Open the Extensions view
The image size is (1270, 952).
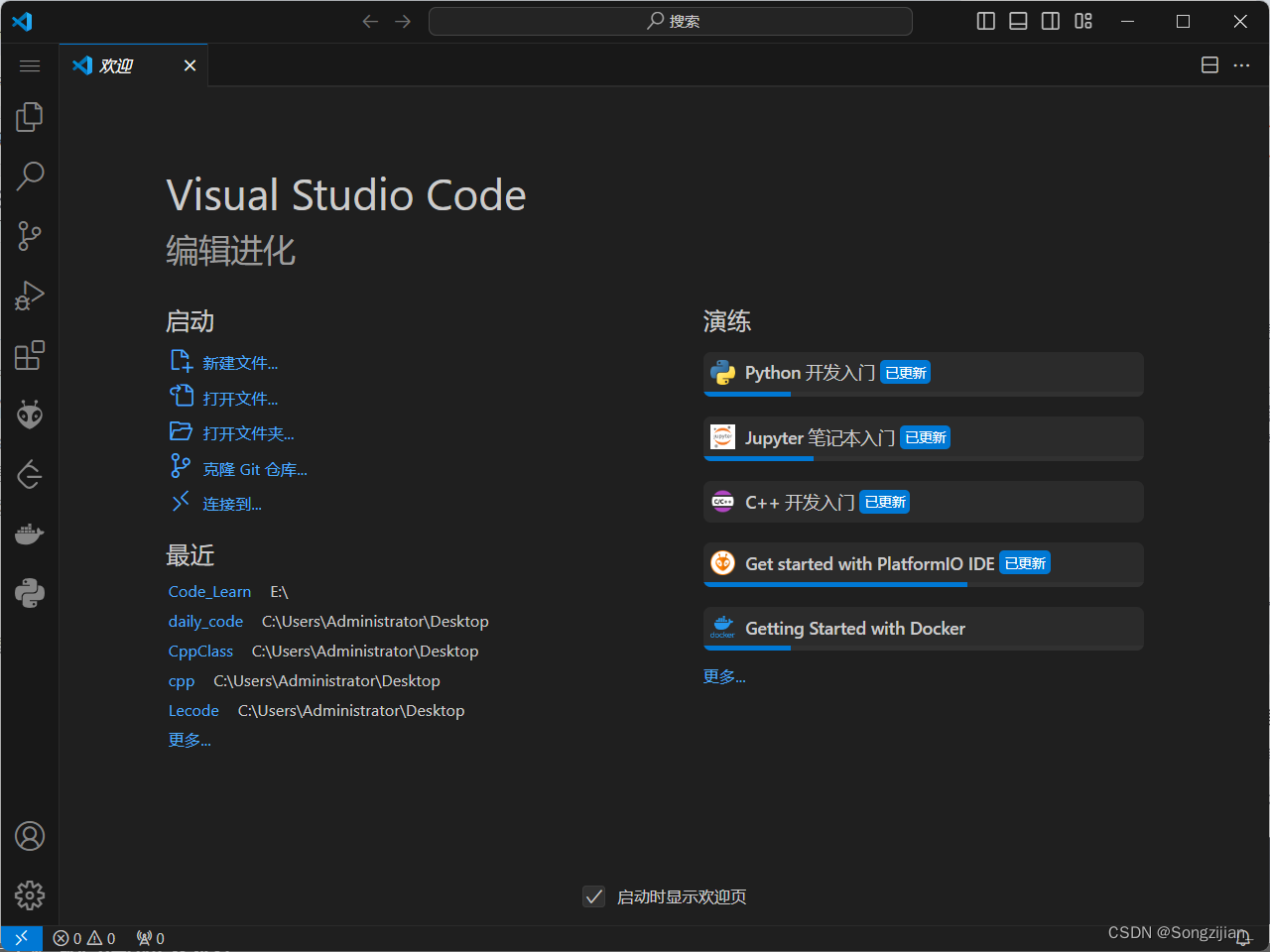30,355
